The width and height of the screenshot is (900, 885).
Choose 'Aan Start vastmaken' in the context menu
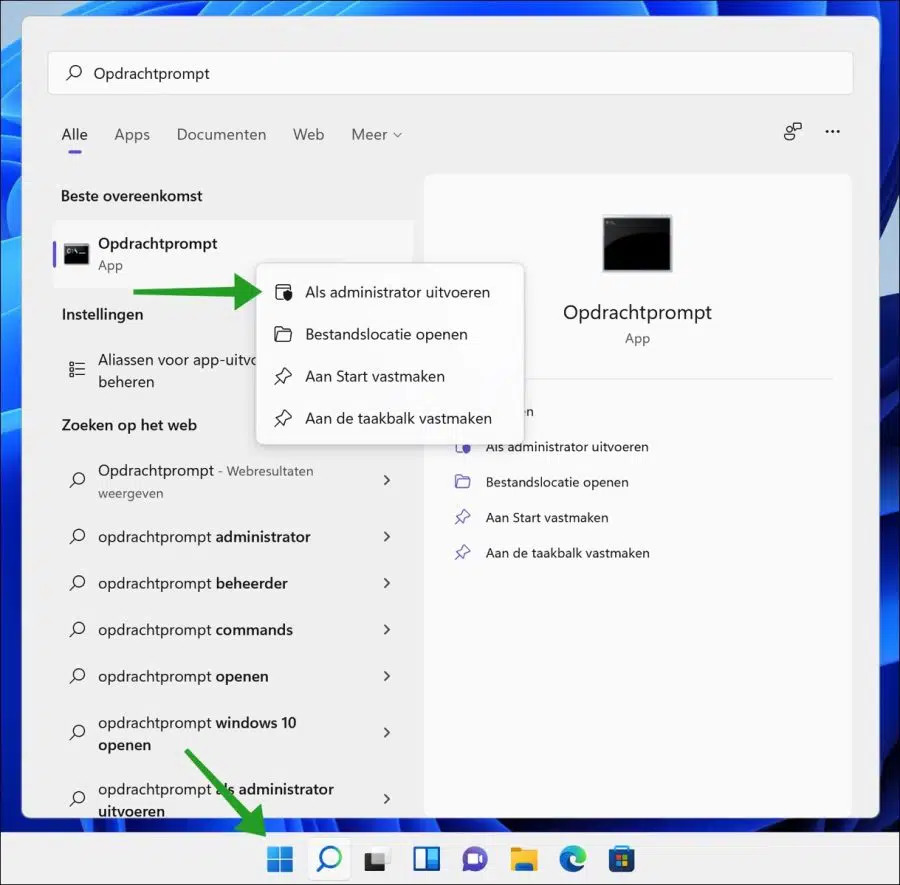tap(390, 376)
